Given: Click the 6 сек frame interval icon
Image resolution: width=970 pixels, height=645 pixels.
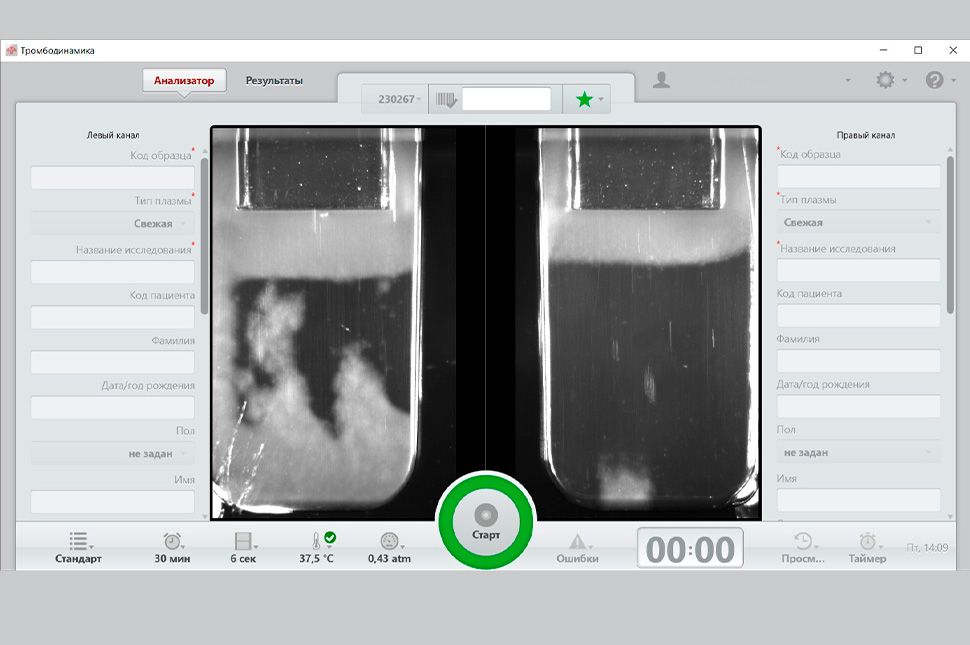Looking at the screenshot, I should coord(243,541).
